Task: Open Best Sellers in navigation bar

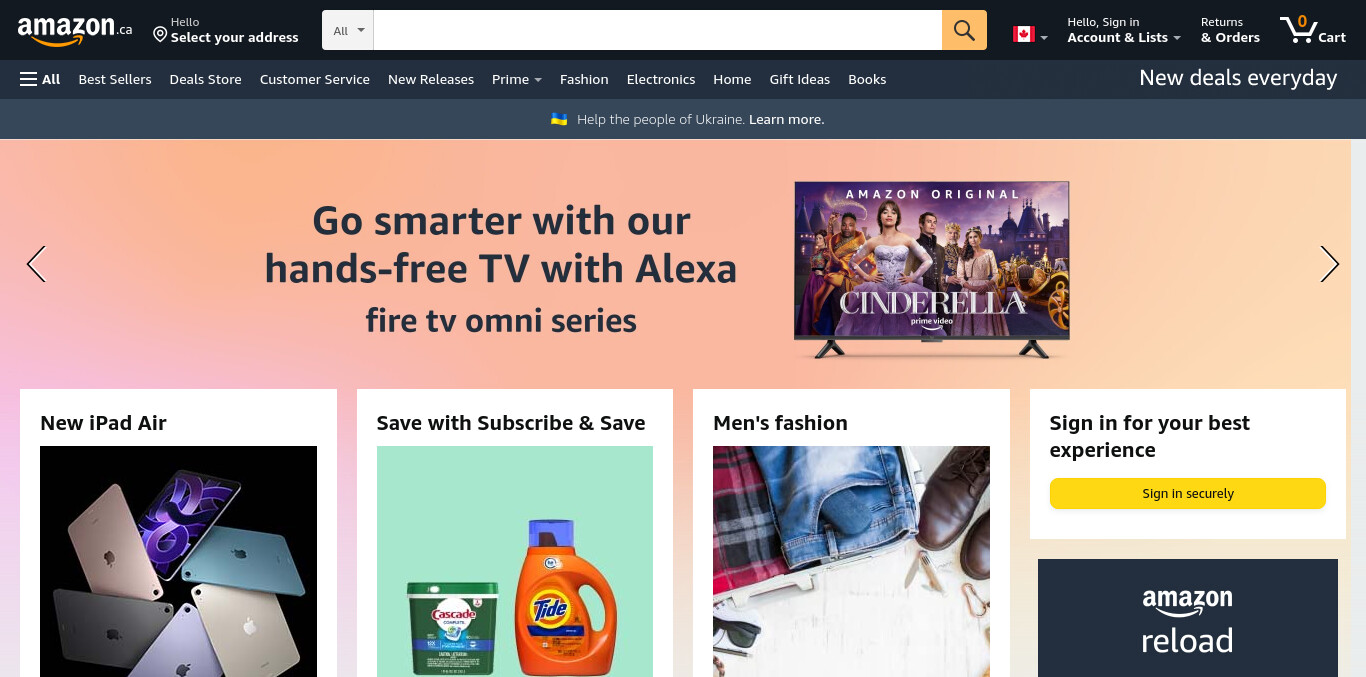Action: click(x=115, y=79)
